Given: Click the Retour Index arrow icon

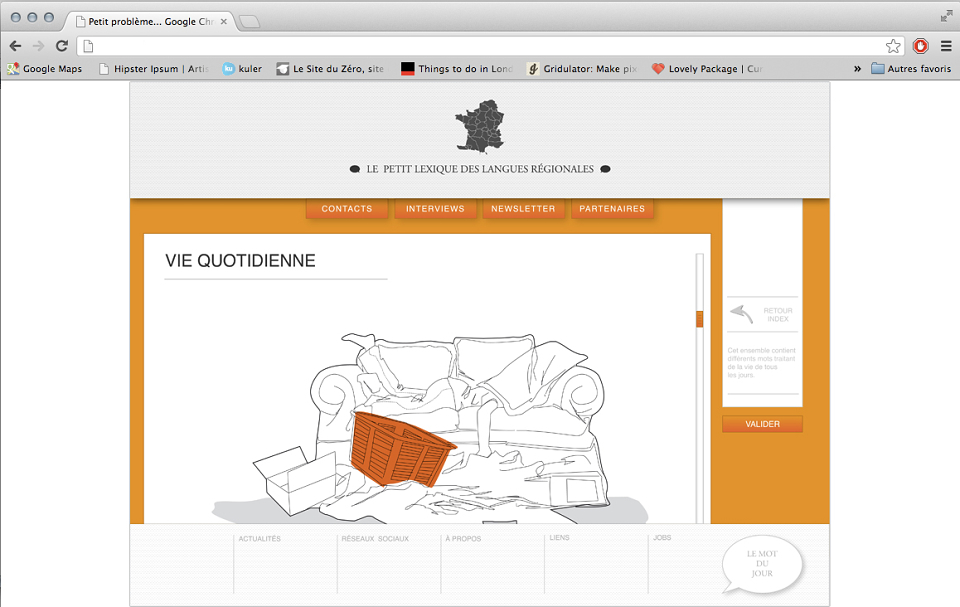Looking at the screenshot, I should click(x=741, y=314).
